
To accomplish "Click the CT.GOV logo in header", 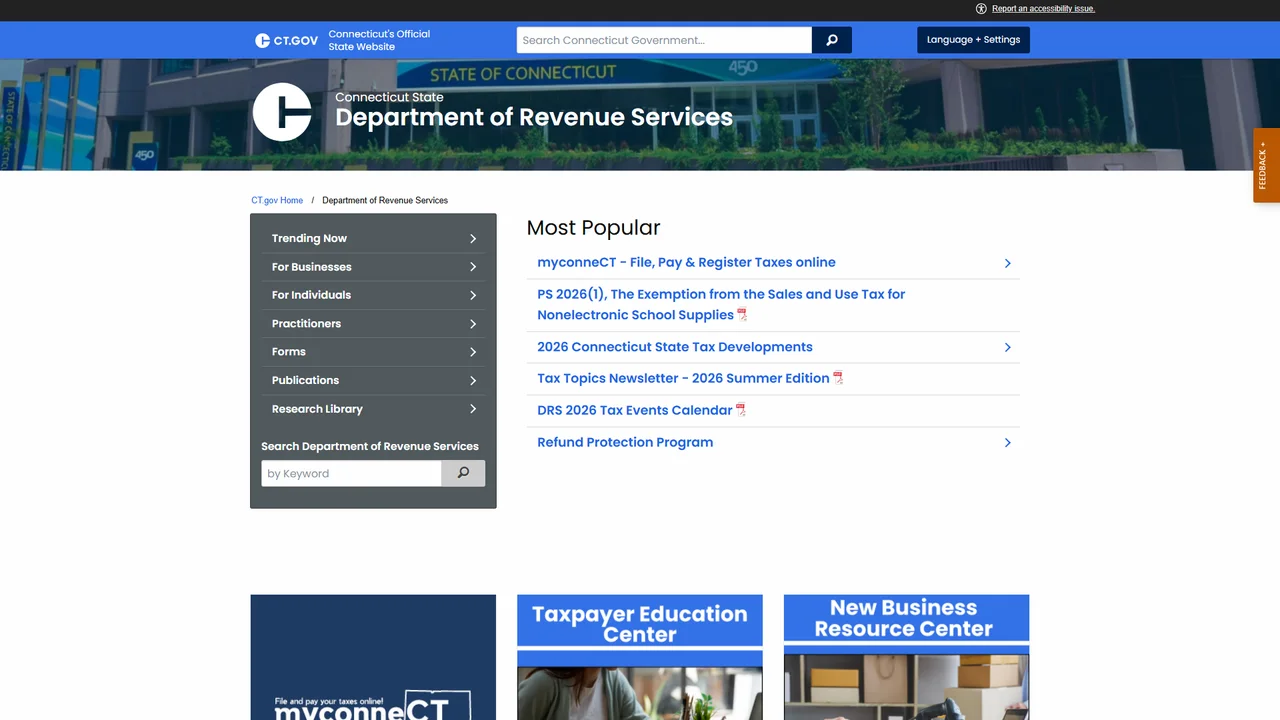I will tap(287, 40).
